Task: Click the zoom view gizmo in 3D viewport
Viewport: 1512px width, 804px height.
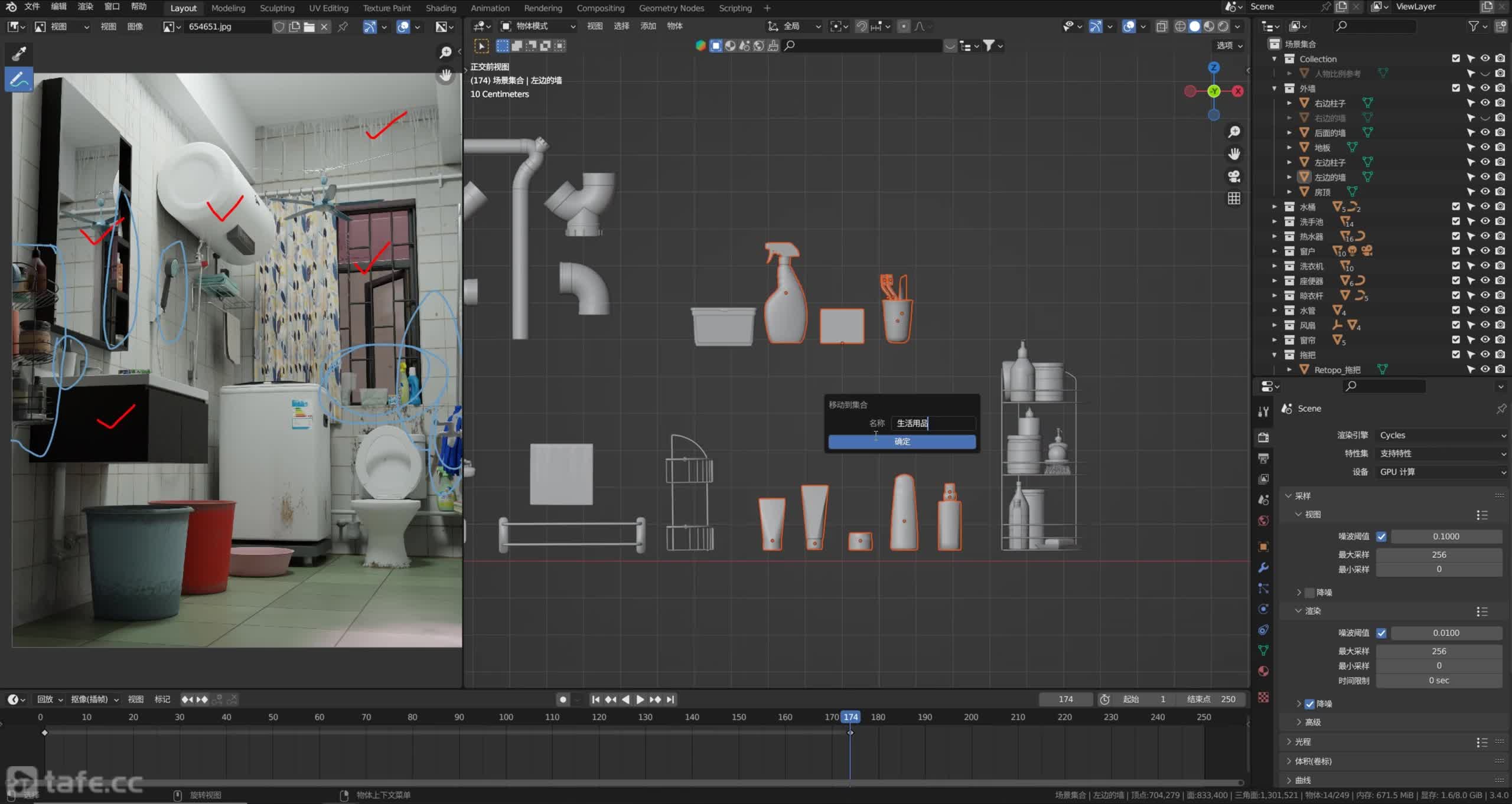Action: 1234,132
